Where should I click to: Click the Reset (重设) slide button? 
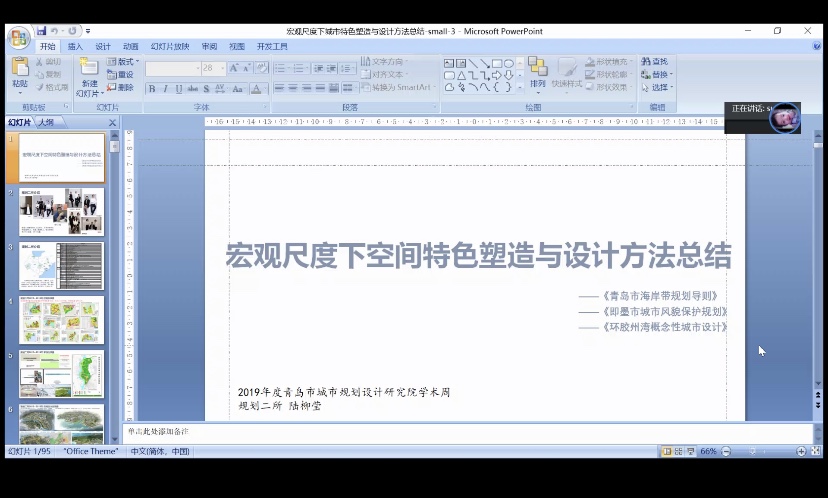pyautogui.click(x=120, y=74)
